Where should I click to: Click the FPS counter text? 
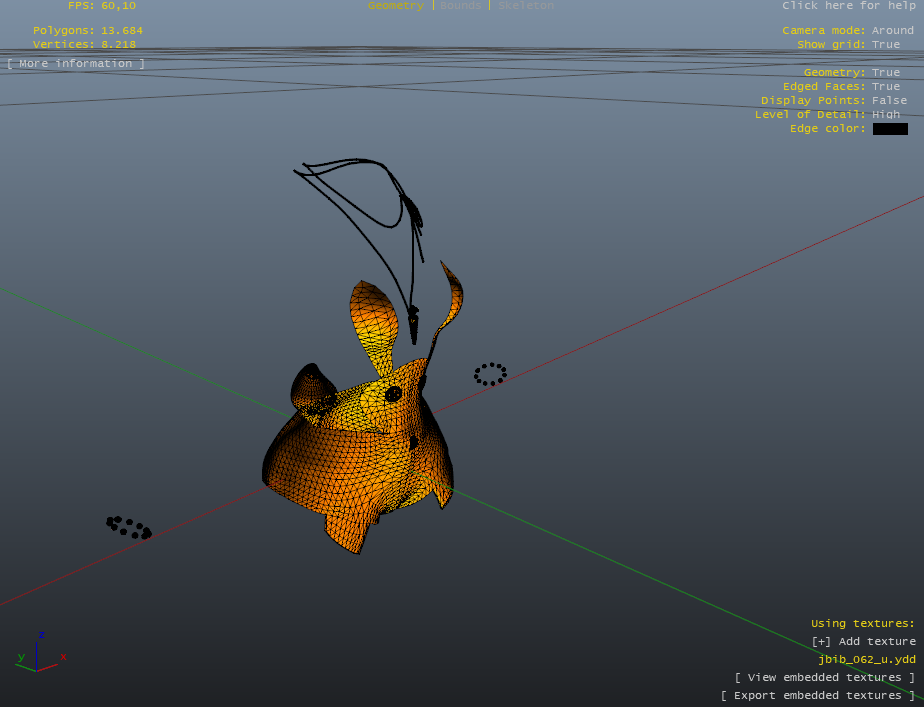pyautogui.click(x=102, y=6)
